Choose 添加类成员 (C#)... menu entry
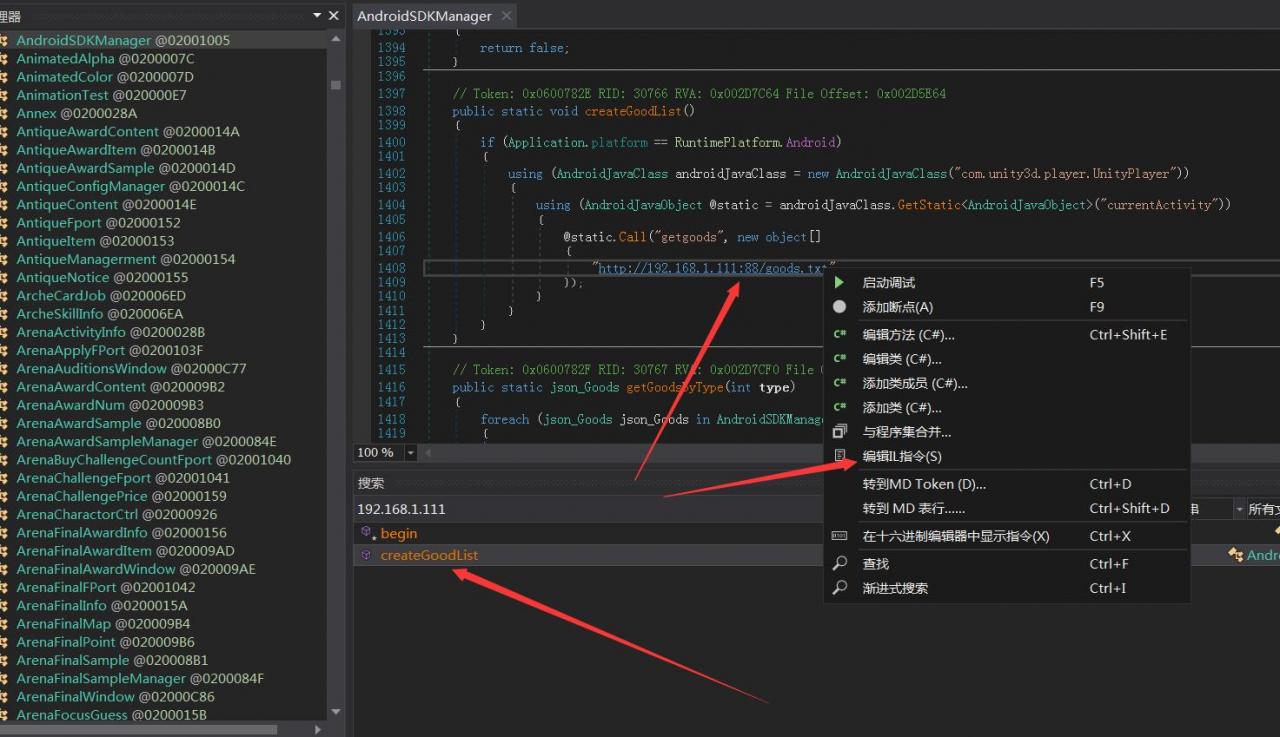 point(915,383)
